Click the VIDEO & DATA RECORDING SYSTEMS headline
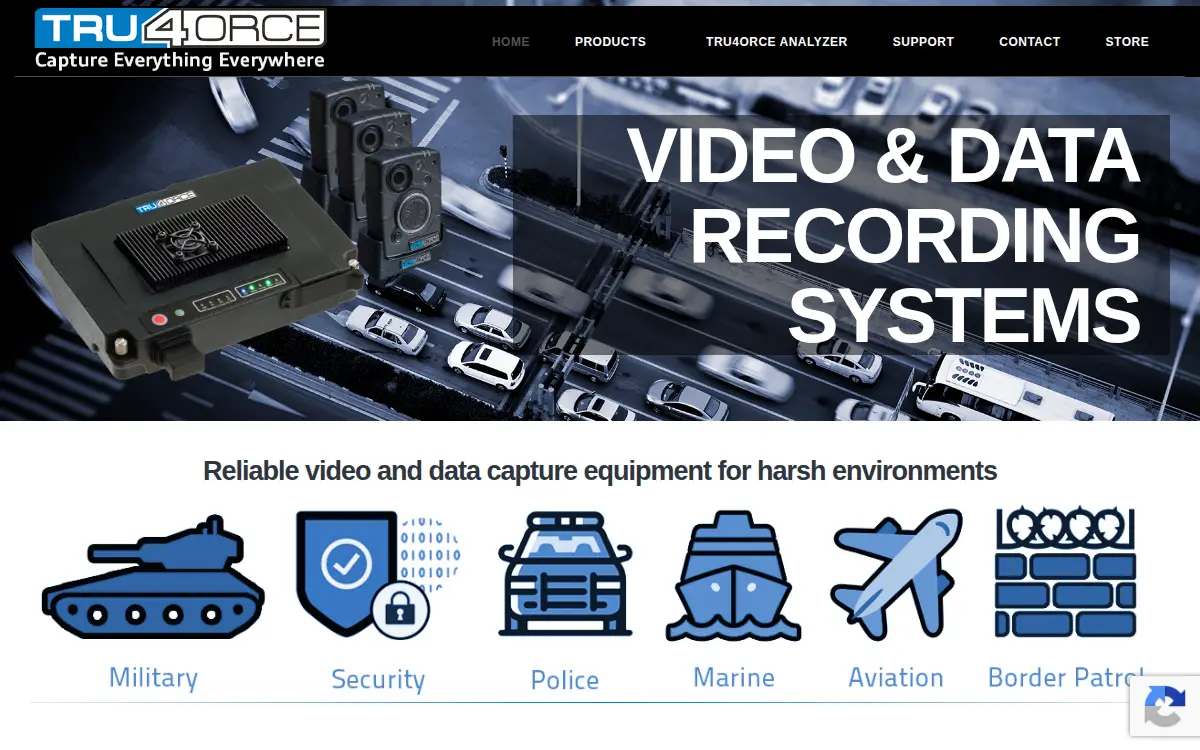Image resolution: width=1200 pixels, height=750 pixels. (x=884, y=235)
